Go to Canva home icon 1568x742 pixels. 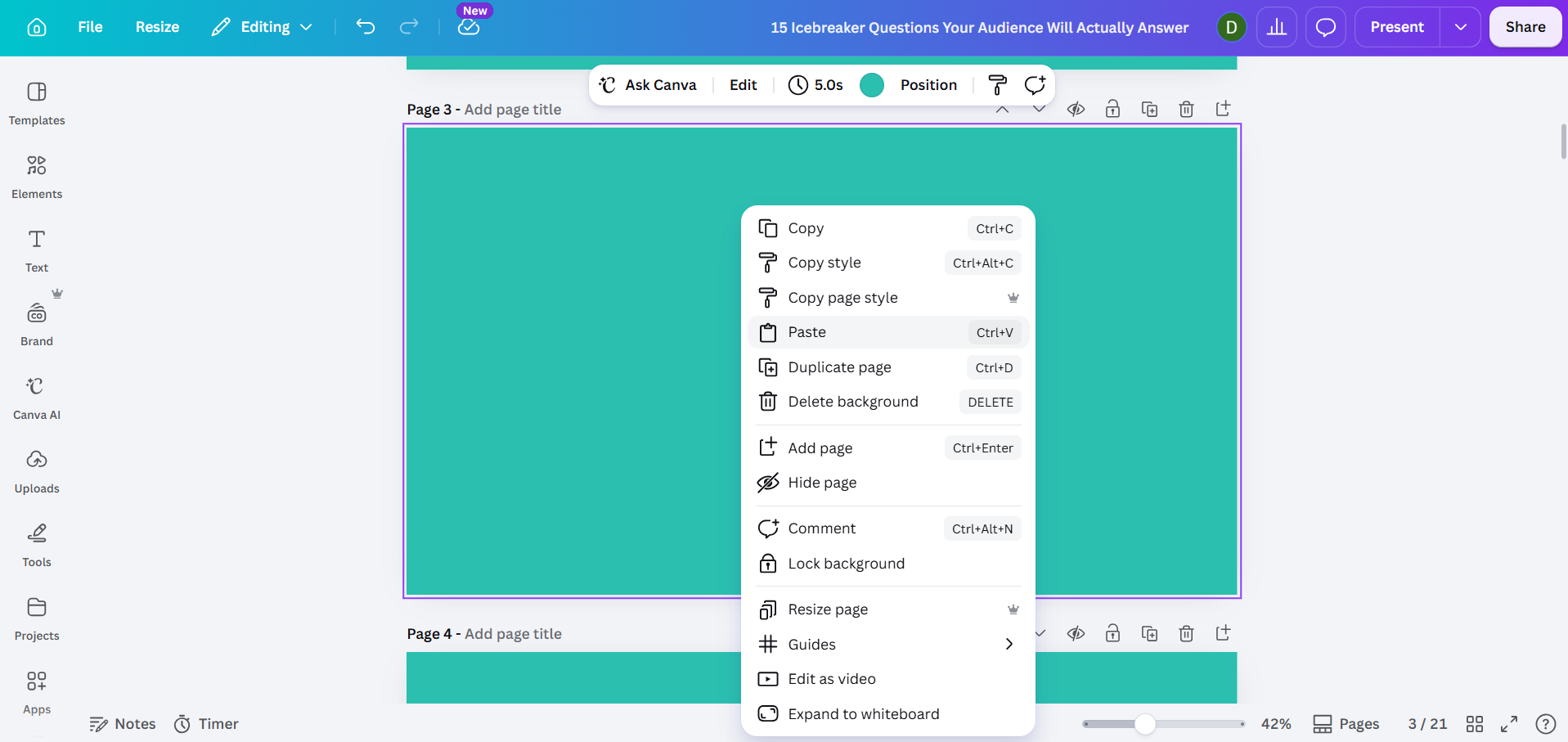37,27
